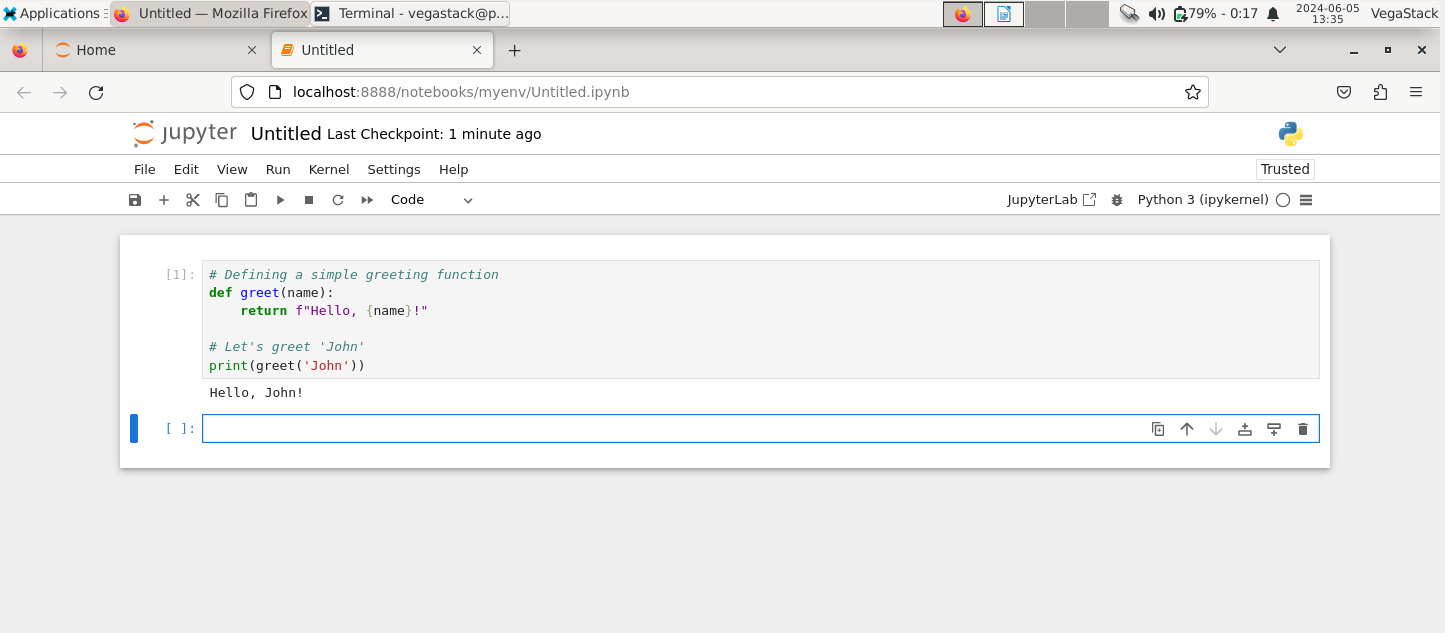1445x633 pixels.
Task: Bookmark the page with the star icon
Action: point(1192,91)
